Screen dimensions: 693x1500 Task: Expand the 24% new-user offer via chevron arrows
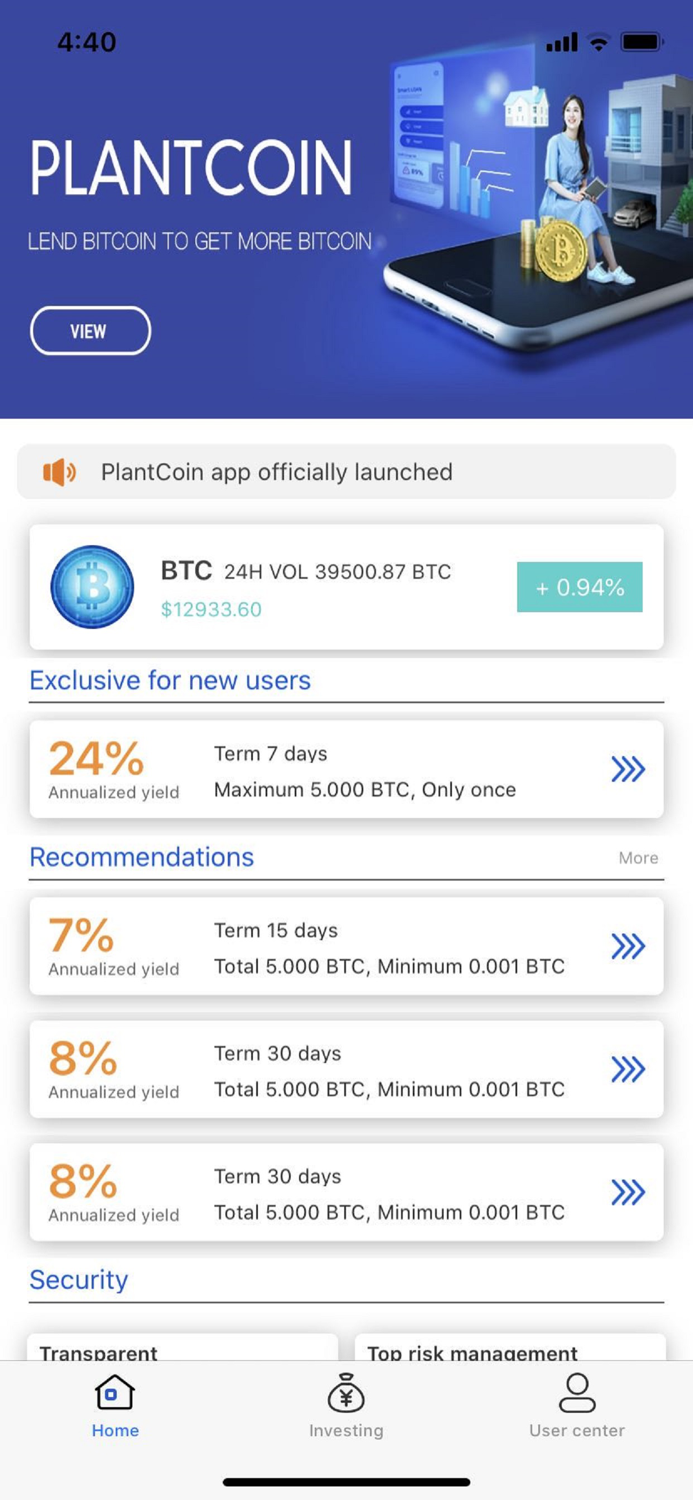tap(629, 770)
